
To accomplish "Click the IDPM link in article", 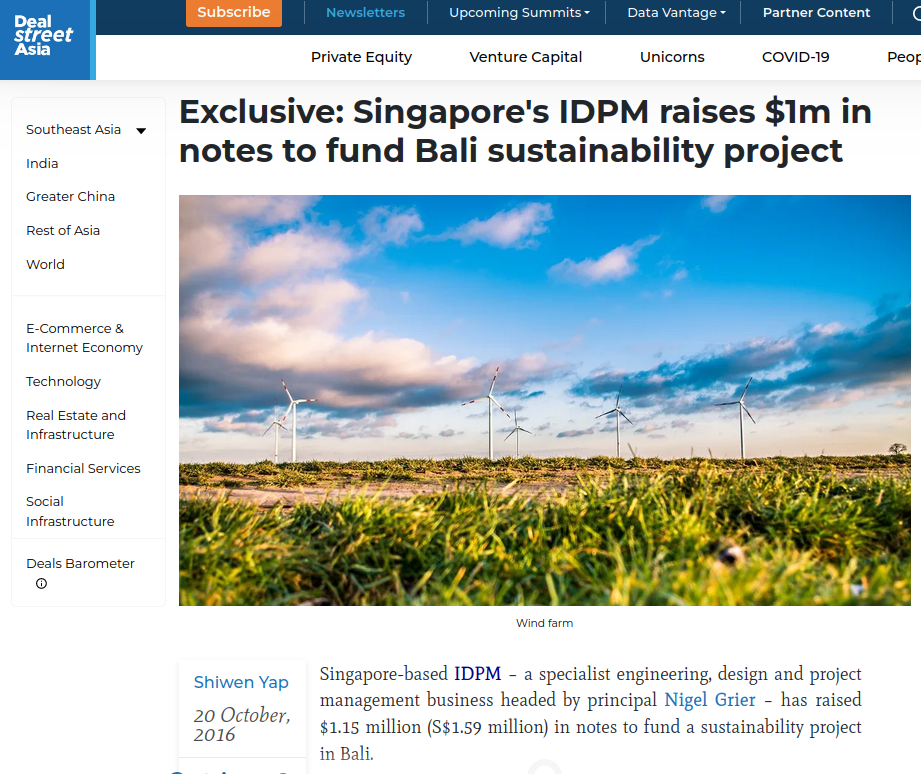I will tap(477, 674).
